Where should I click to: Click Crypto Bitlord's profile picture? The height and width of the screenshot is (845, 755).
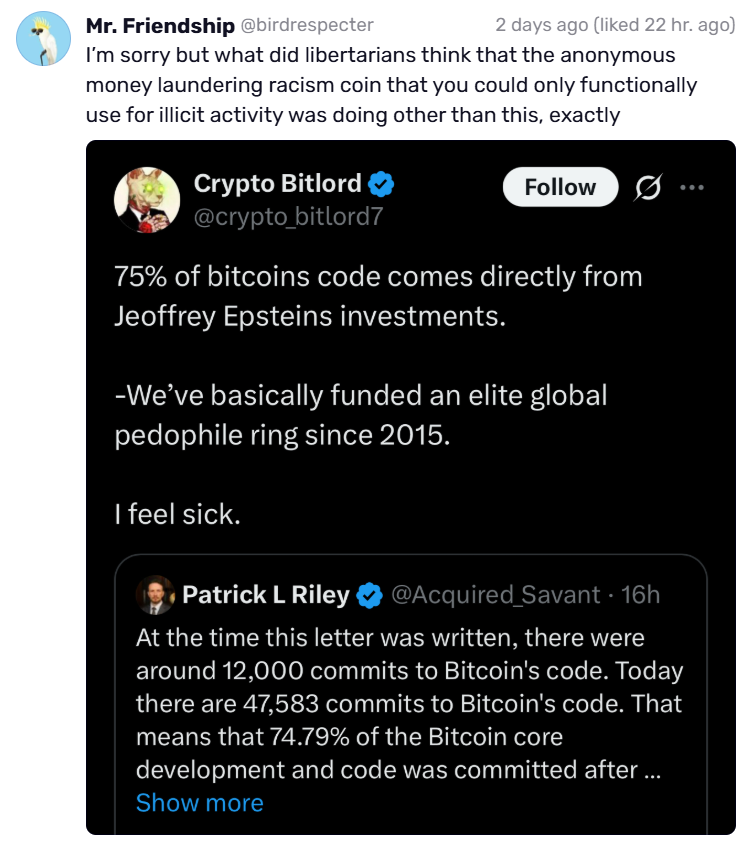(x=147, y=200)
